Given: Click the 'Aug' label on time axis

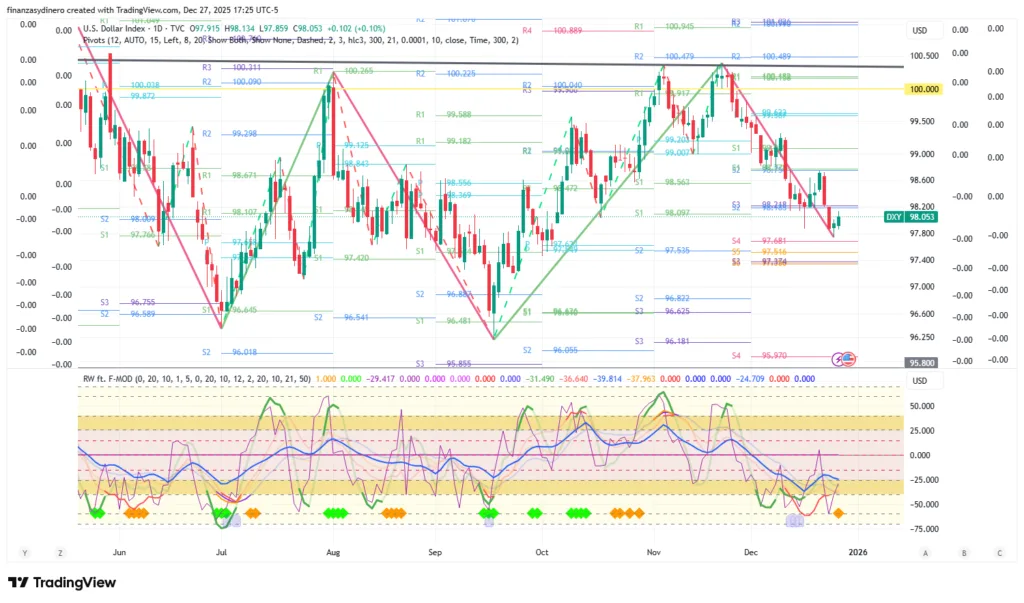Looking at the screenshot, I should pyautogui.click(x=333, y=551).
